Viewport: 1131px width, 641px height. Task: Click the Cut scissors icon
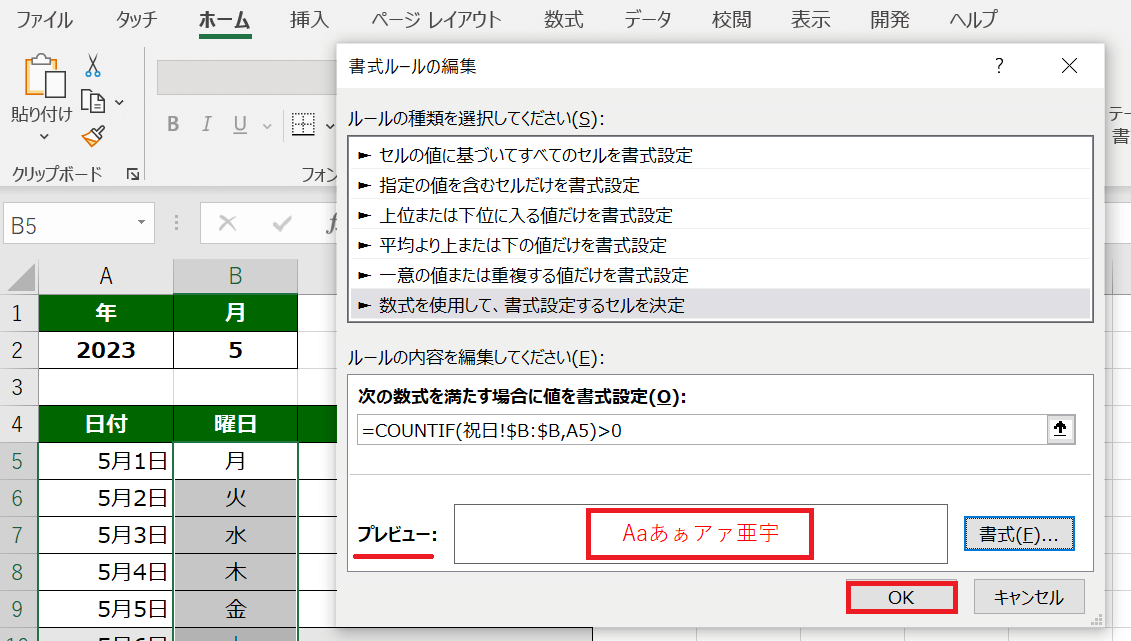click(93, 66)
